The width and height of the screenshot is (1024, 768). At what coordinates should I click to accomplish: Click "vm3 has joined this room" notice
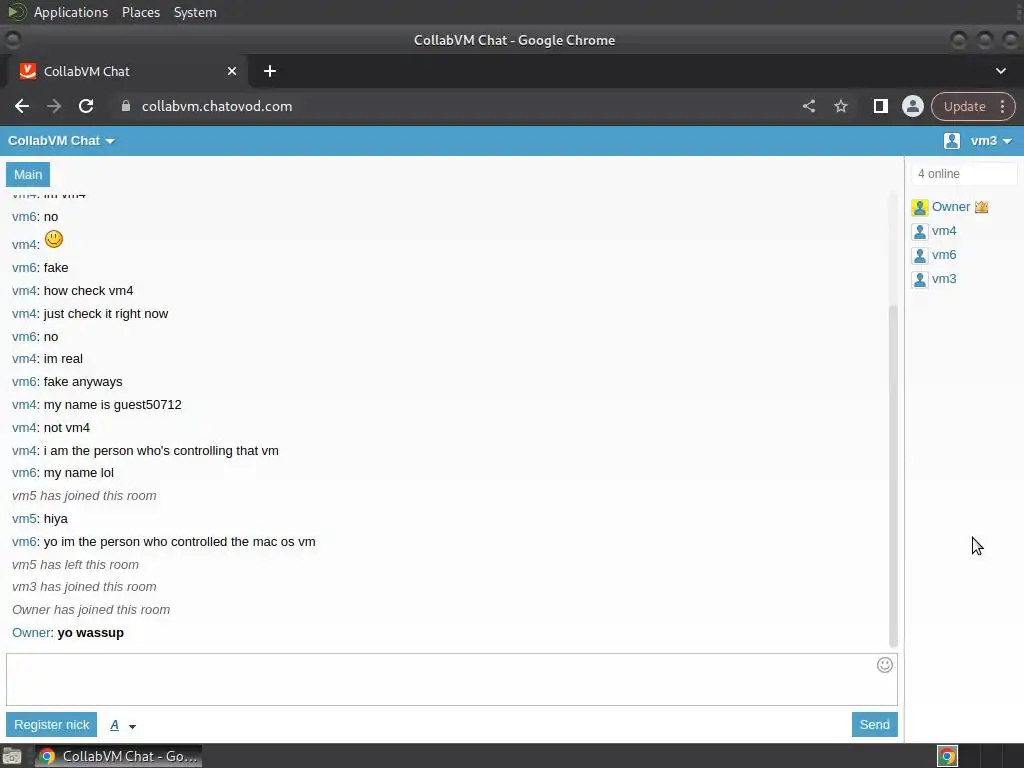pos(84,587)
